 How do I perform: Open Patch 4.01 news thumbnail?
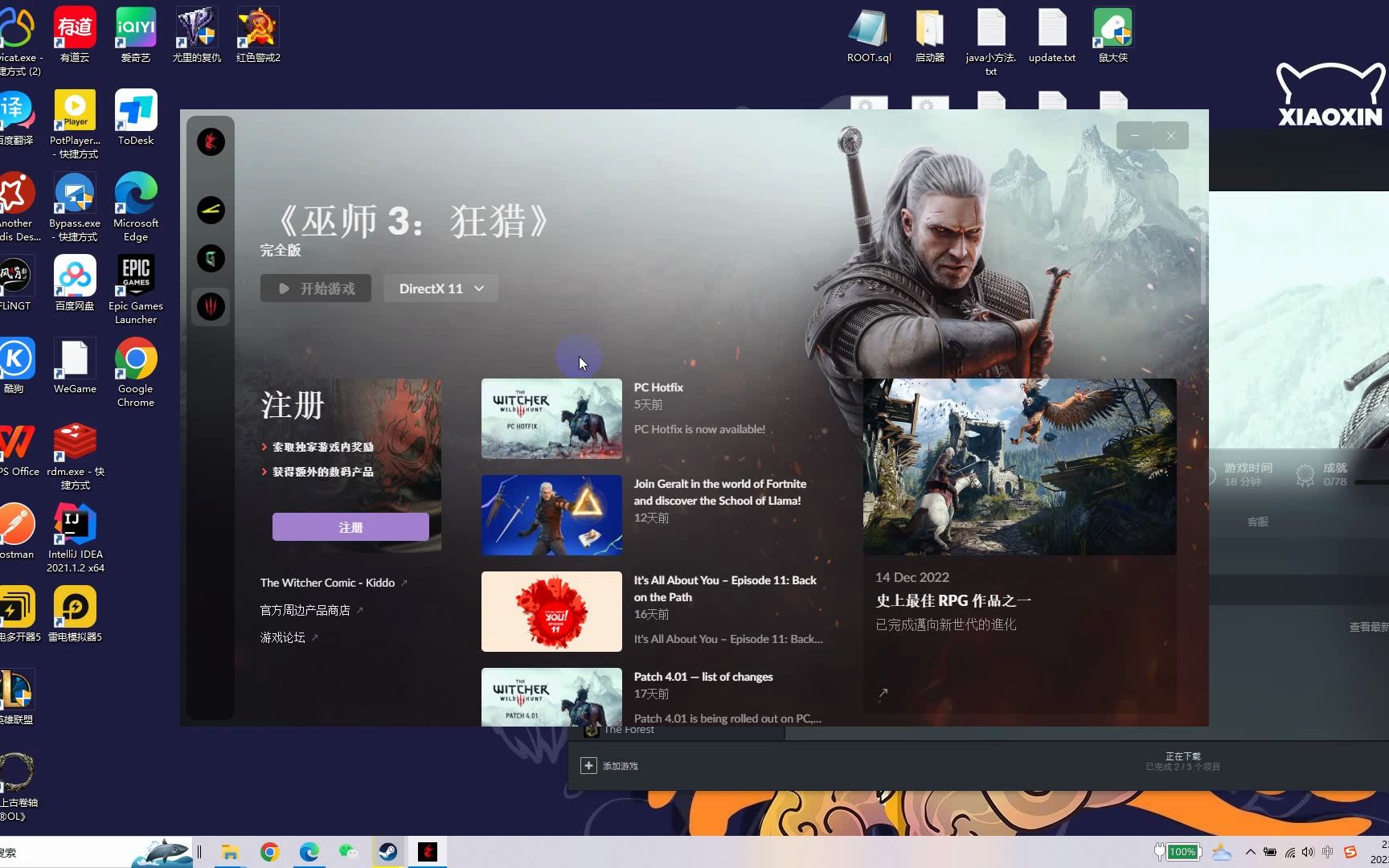(551, 697)
